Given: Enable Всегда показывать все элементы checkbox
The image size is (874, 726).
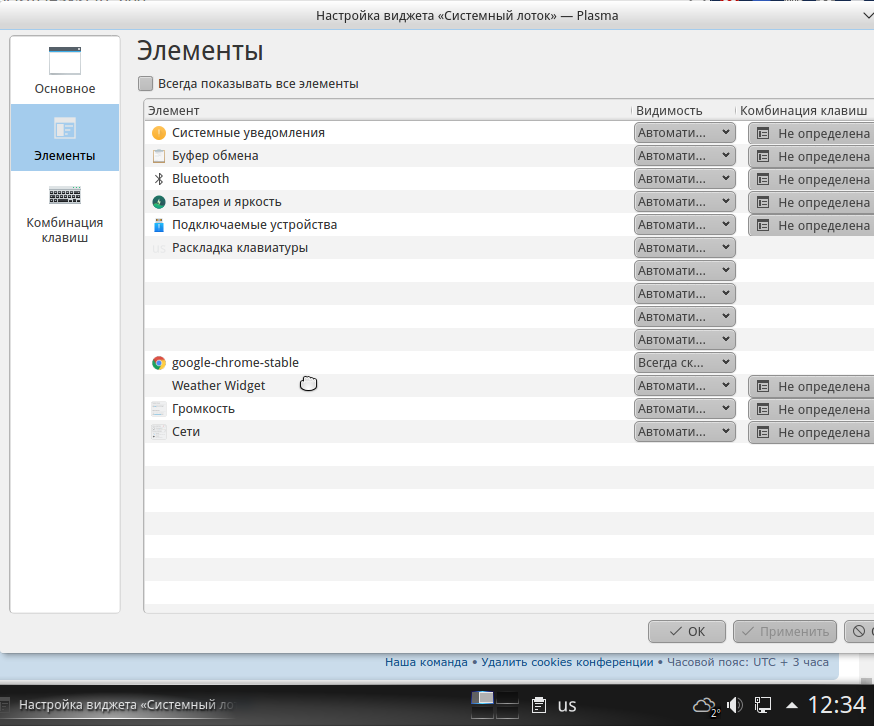Looking at the screenshot, I should point(145,84).
